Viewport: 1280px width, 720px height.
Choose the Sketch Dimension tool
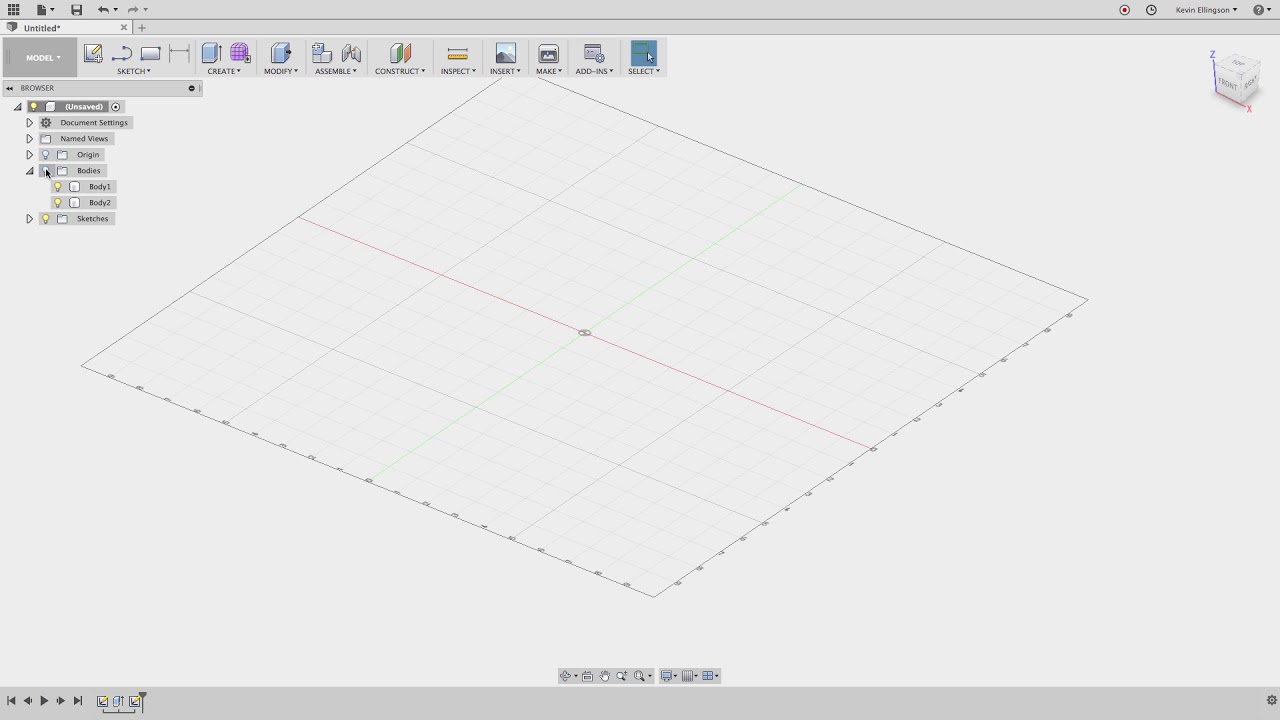(179, 54)
